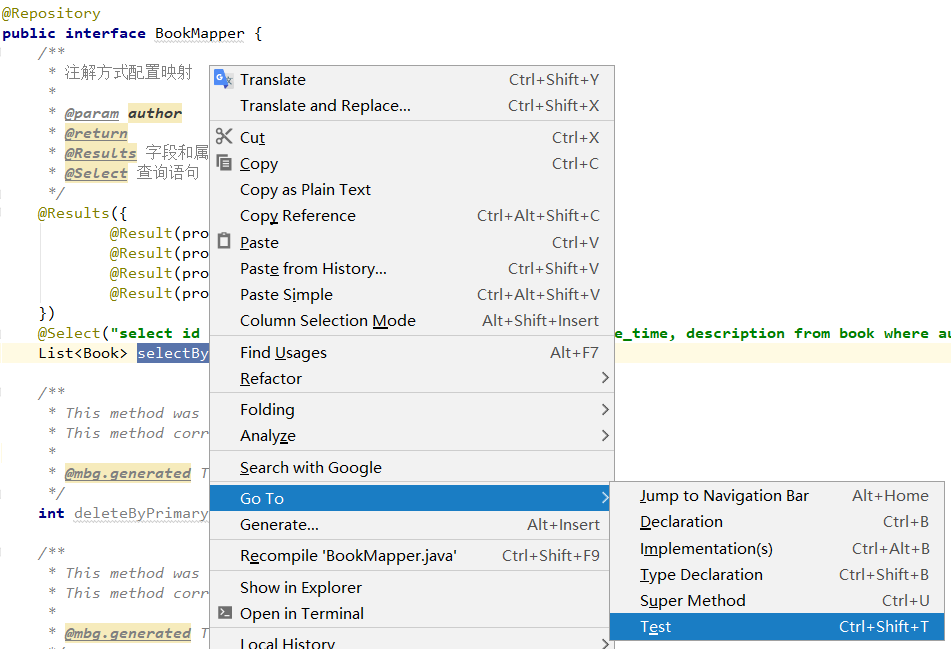Screen dimensions: 951x649
Task: Click the terminal icon next to Open in Terminal
Action: point(224,613)
